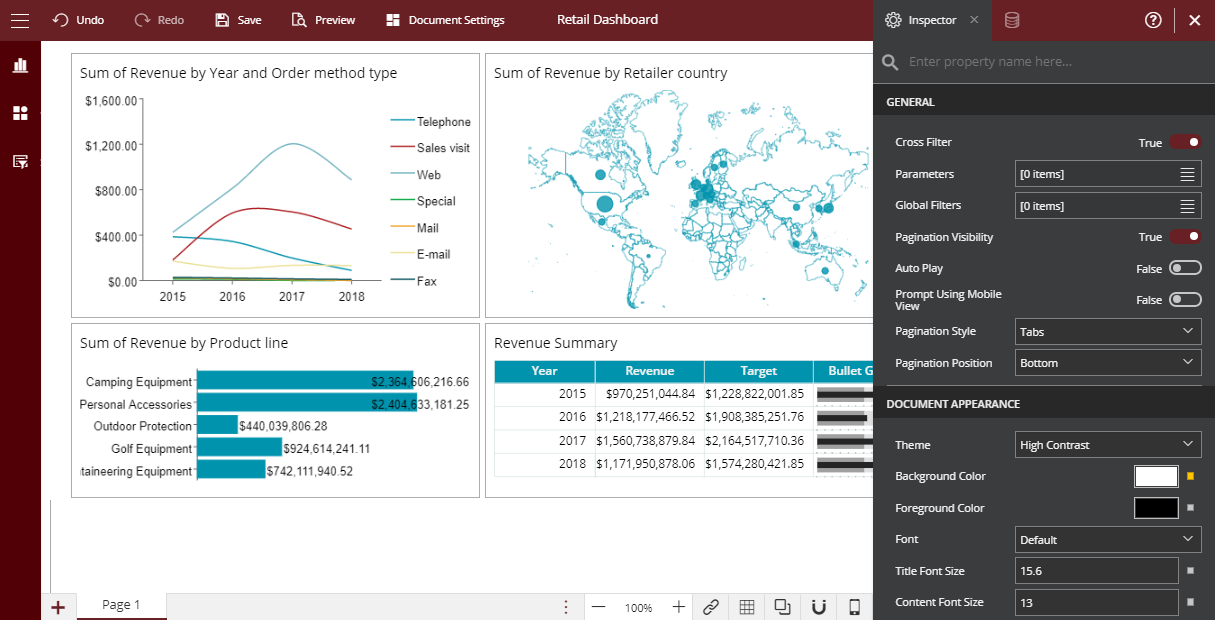Pick the Background Color white swatch

(x=1156, y=477)
